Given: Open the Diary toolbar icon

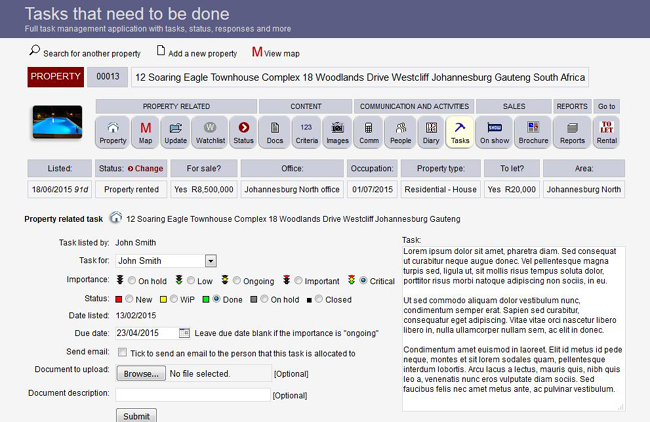Looking at the screenshot, I should pos(431,132).
